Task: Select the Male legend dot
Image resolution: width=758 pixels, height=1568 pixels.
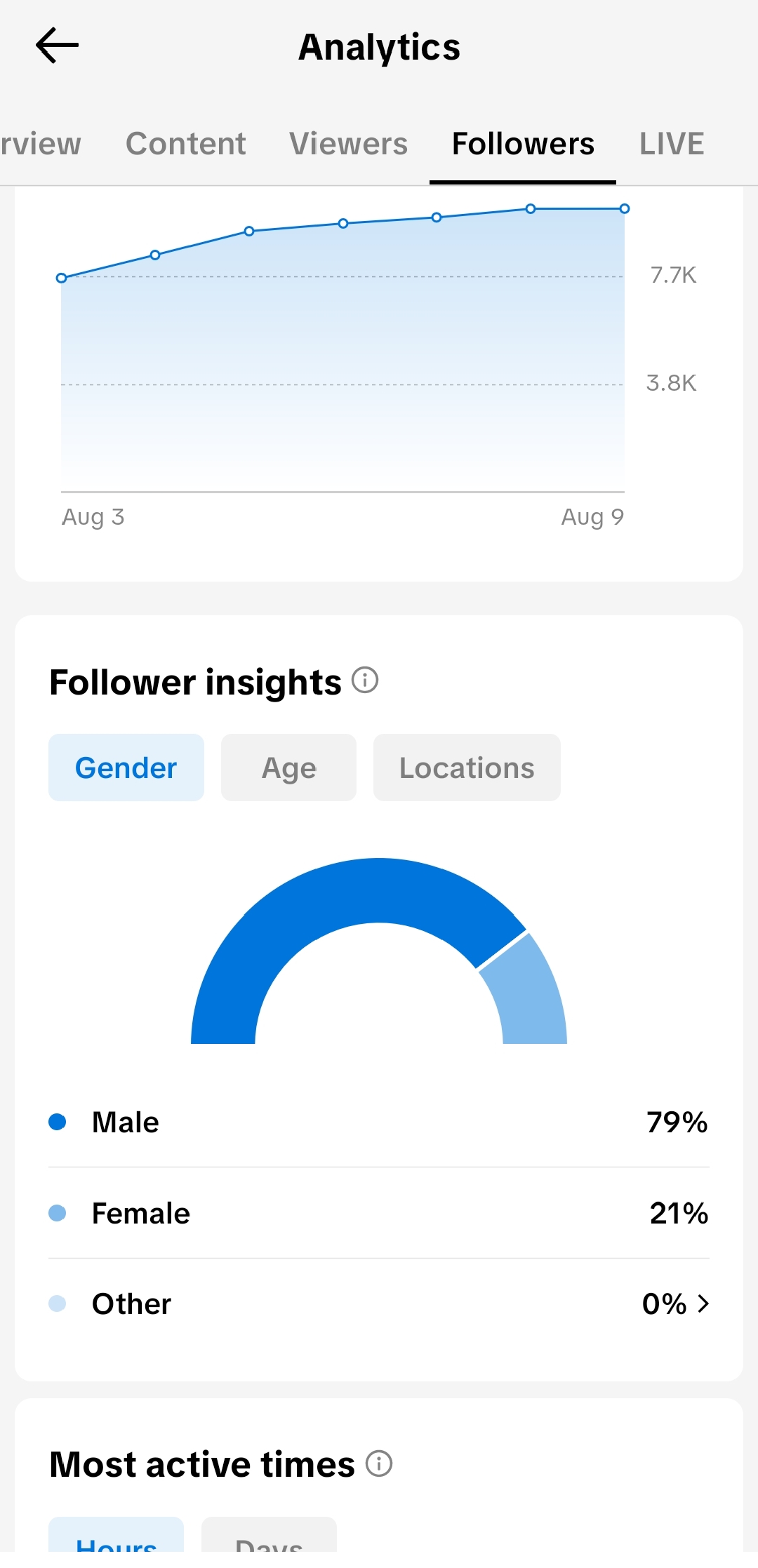Action: pyautogui.click(x=58, y=1122)
